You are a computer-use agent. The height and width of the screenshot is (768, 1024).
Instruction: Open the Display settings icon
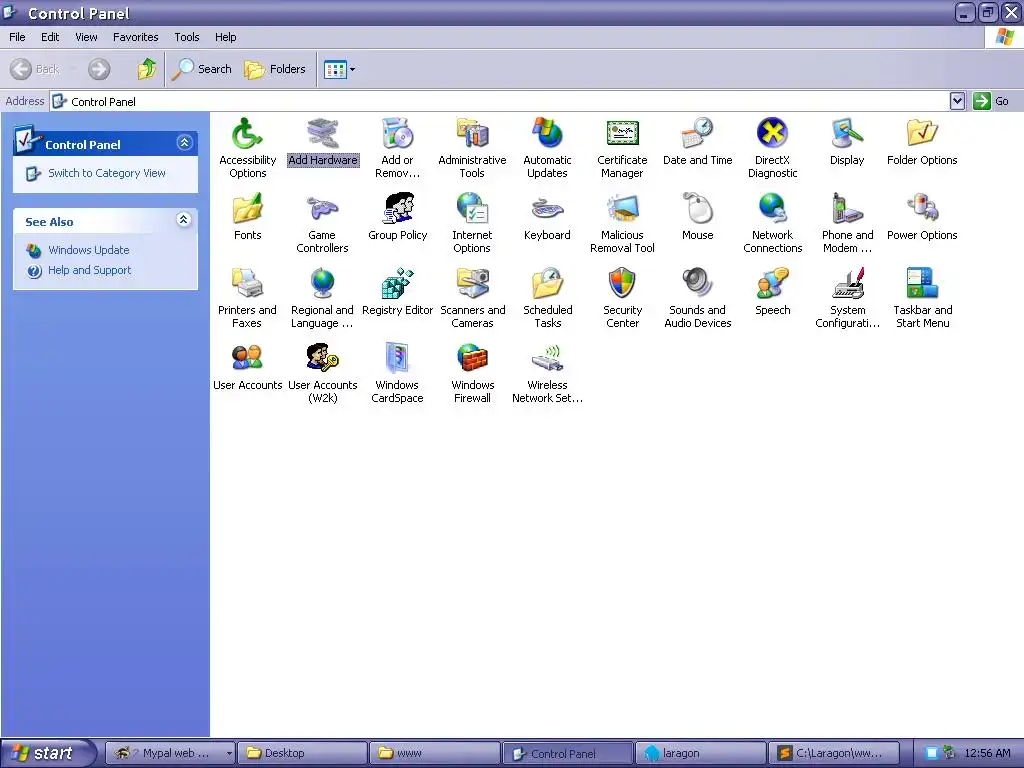pyautogui.click(x=847, y=134)
